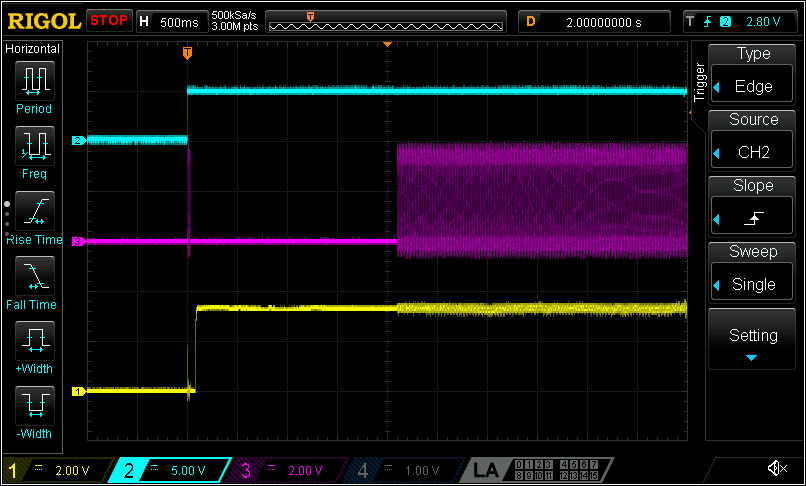The image size is (806, 486).
Task: Click the orange trigger position T marker
Action: tap(188, 53)
